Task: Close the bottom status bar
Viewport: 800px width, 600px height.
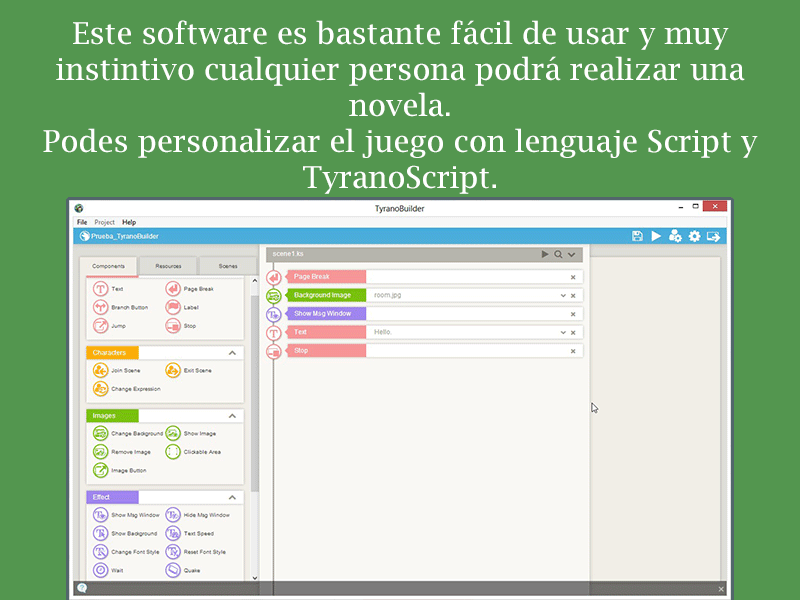Action: pos(720,589)
